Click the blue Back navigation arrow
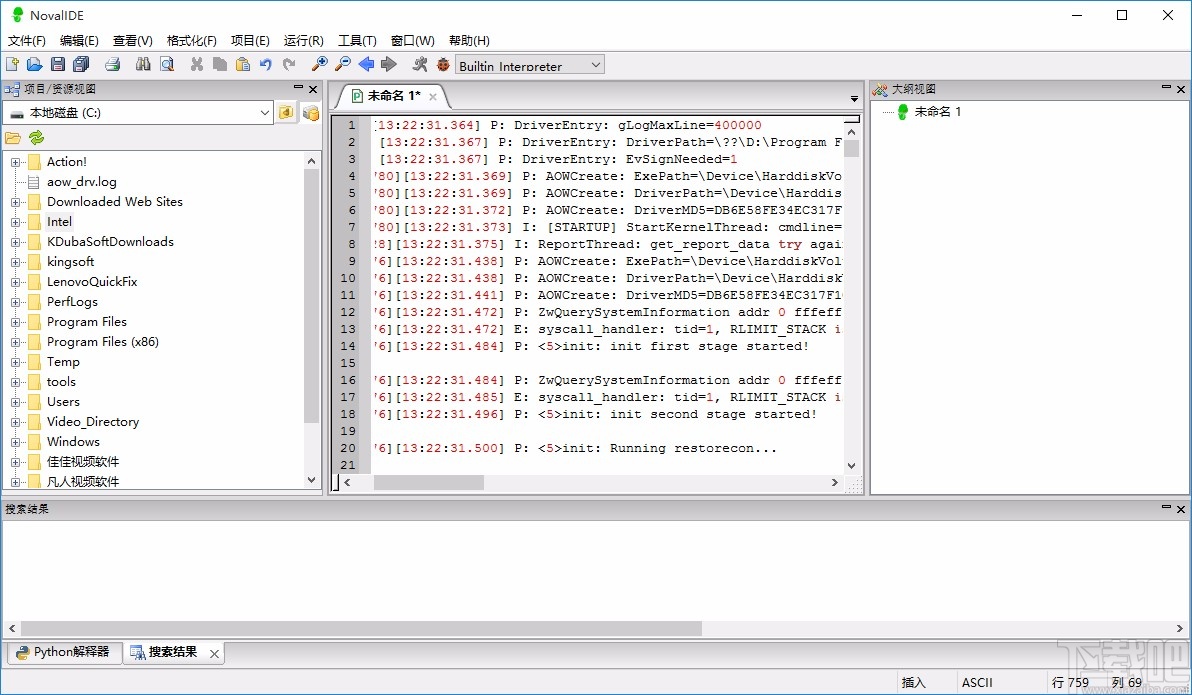1192x695 pixels. pyautogui.click(x=366, y=65)
